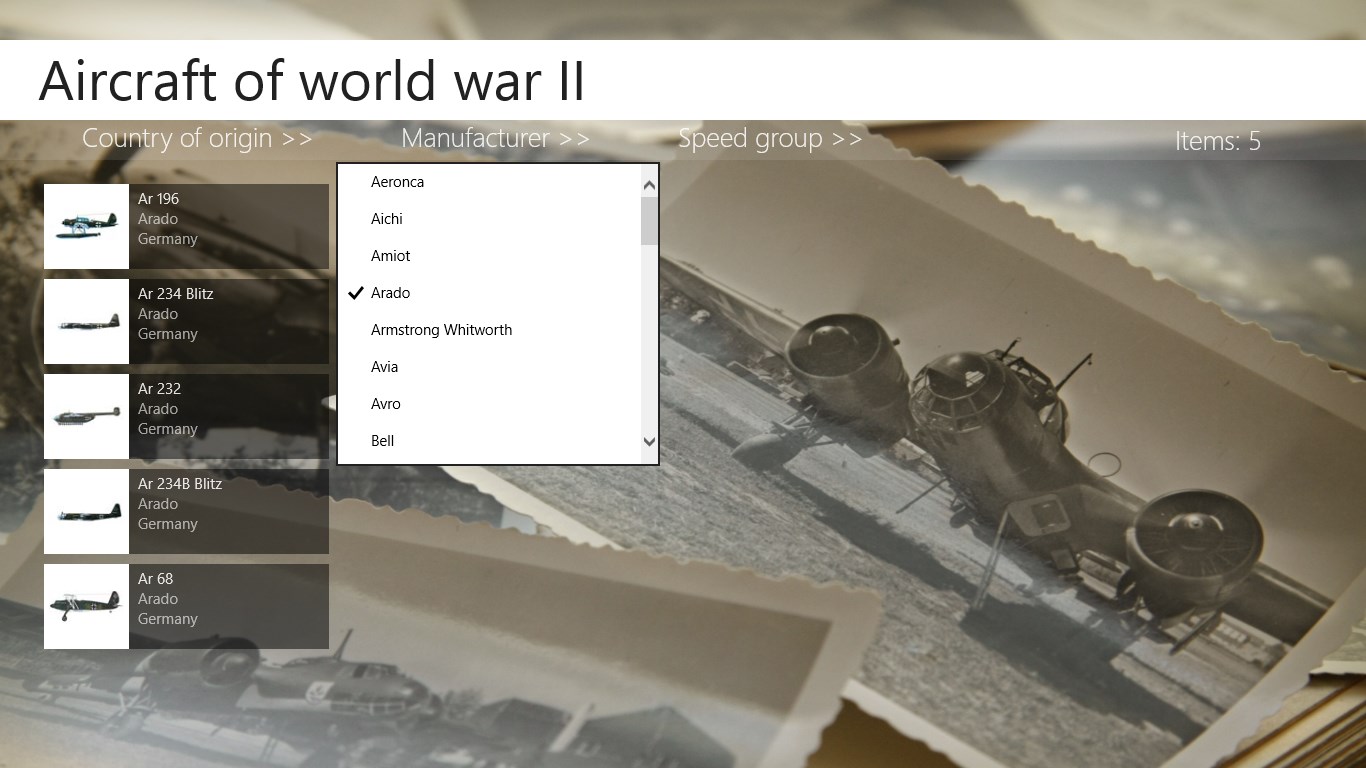Choose Aeronca from the manufacturer list
The height and width of the screenshot is (768, 1366).
tap(397, 182)
